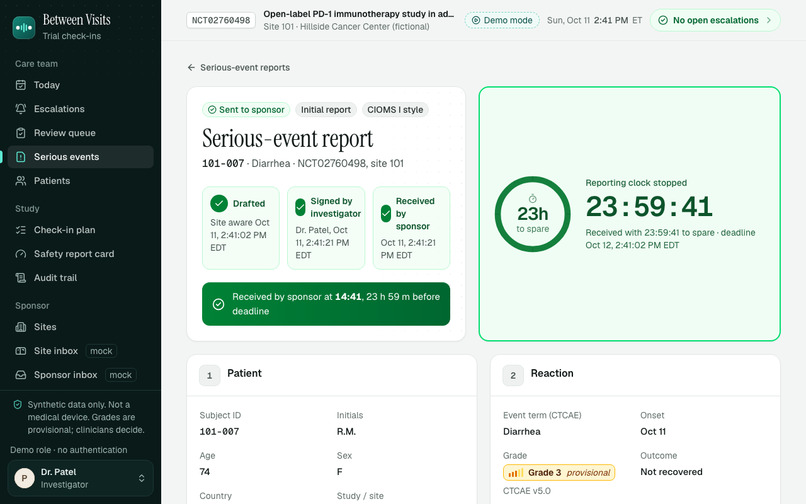Click the Demo mode play icon
806x504 pixels.
click(476, 20)
